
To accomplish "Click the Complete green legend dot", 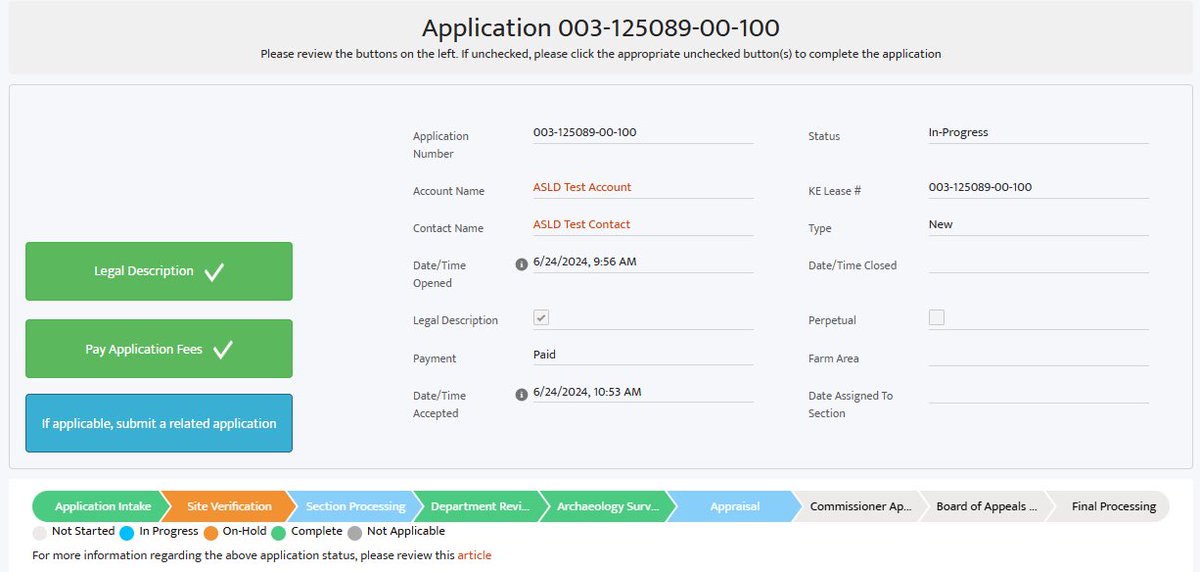I will point(278,533).
